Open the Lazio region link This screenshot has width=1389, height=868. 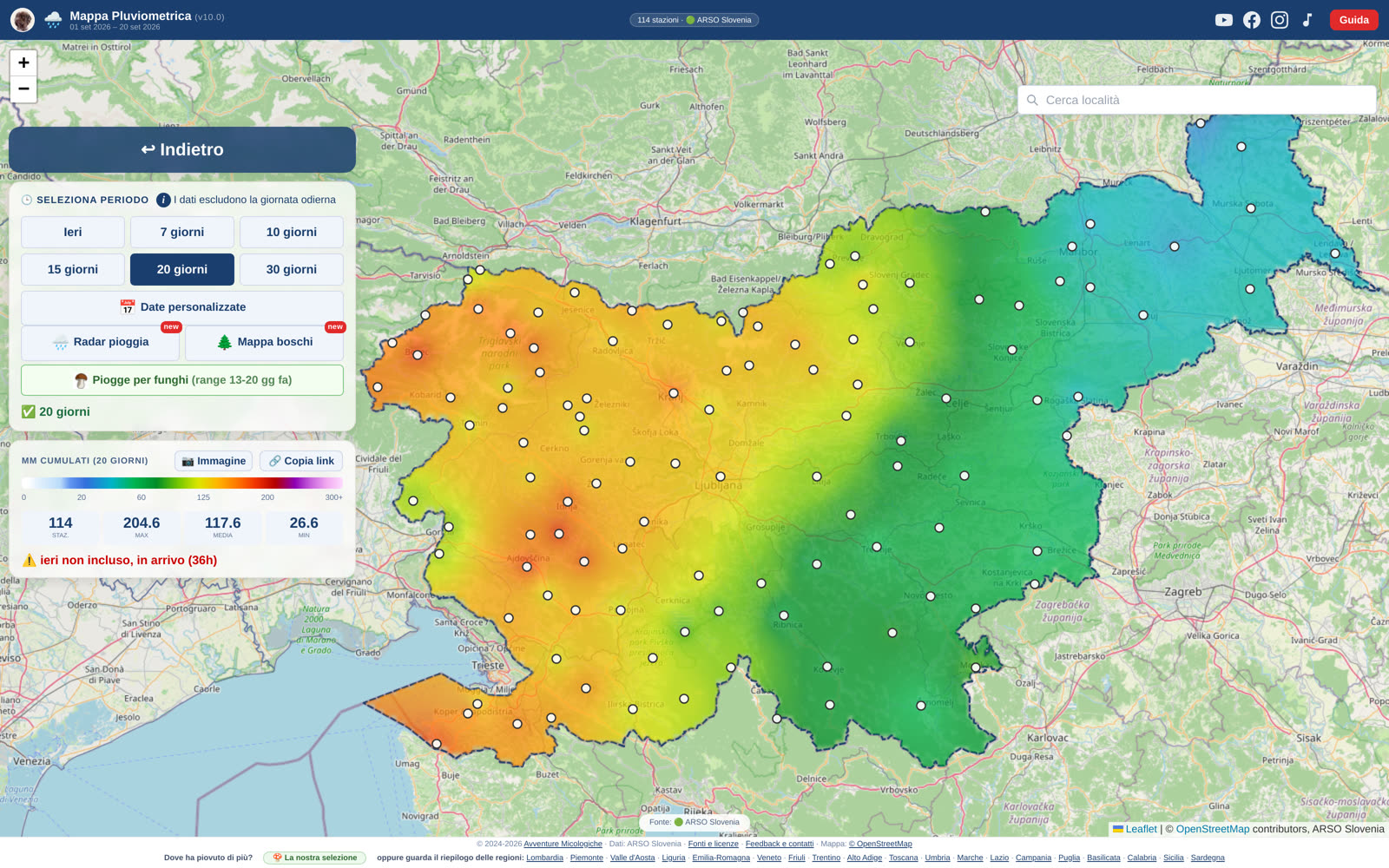(999, 858)
